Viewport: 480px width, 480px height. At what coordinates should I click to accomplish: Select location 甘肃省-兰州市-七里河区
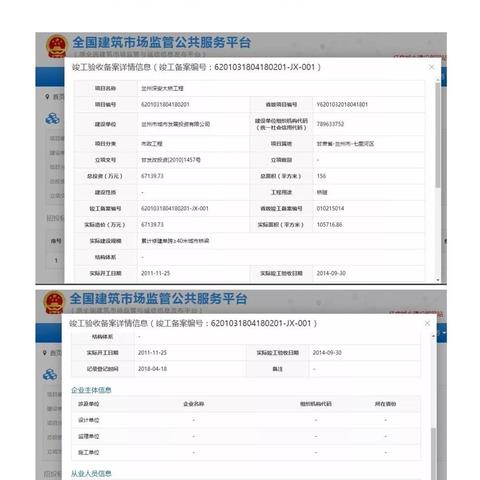[345, 144]
